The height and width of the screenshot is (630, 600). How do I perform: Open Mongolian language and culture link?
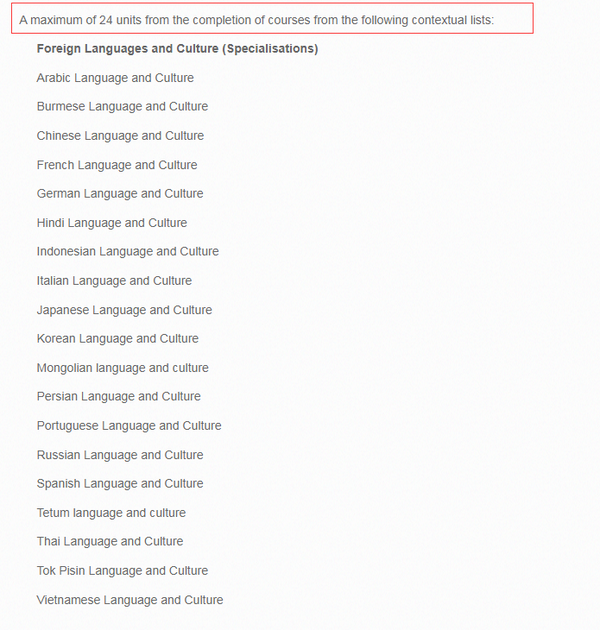pyautogui.click(x=123, y=368)
